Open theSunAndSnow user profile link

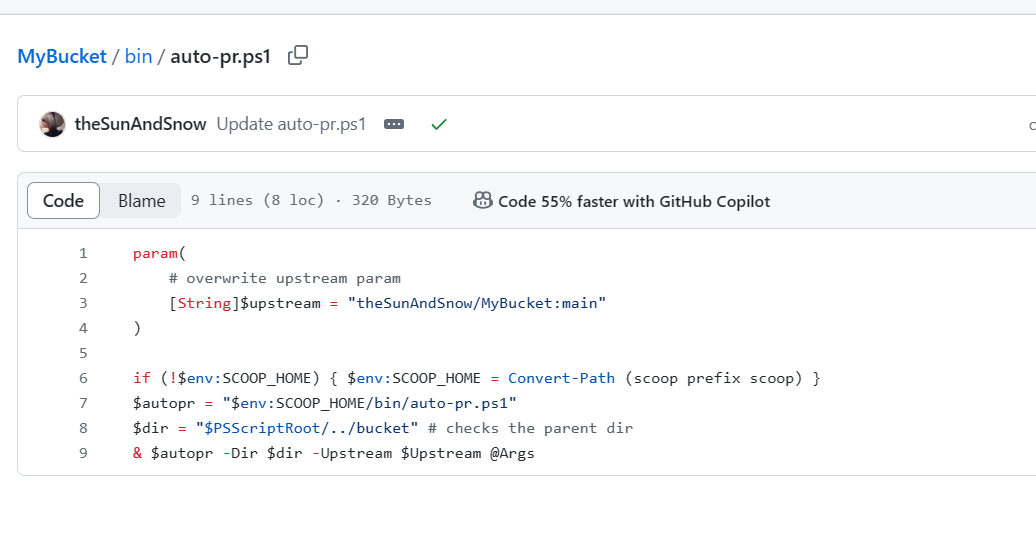[x=140, y=124]
